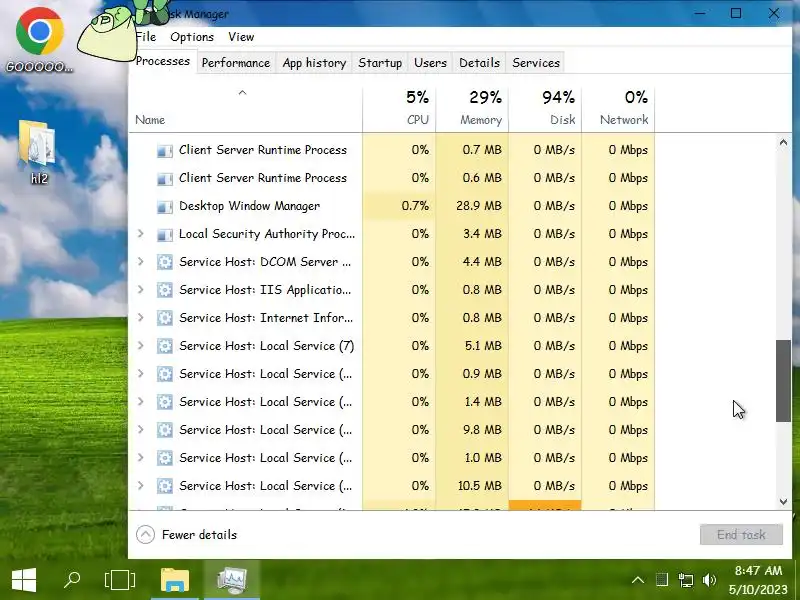Switch to the Services tab
The width and height of the screenshot is (800, 600).
click(x=536, y=63)
